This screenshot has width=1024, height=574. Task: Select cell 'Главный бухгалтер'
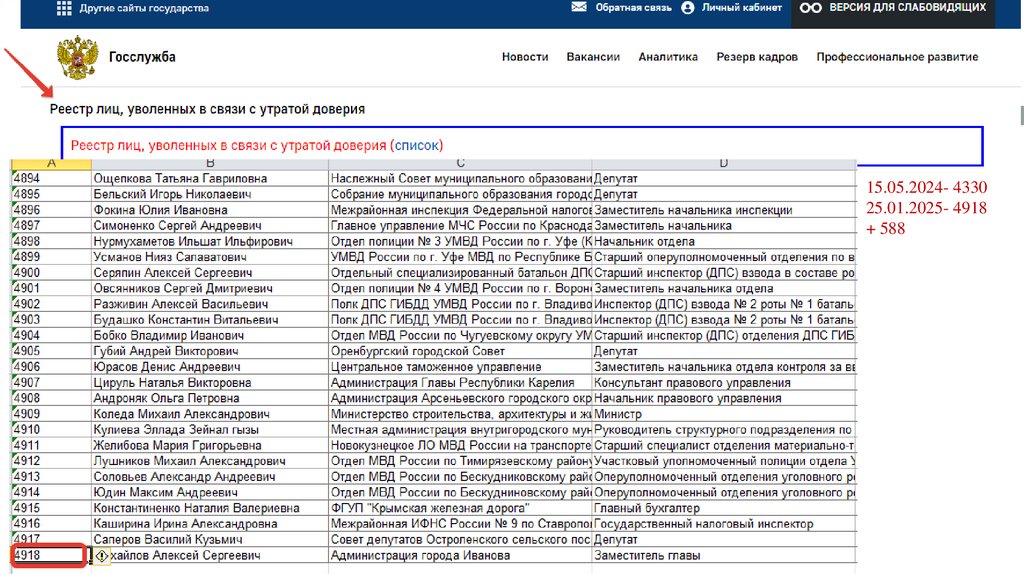click(724, 507)
